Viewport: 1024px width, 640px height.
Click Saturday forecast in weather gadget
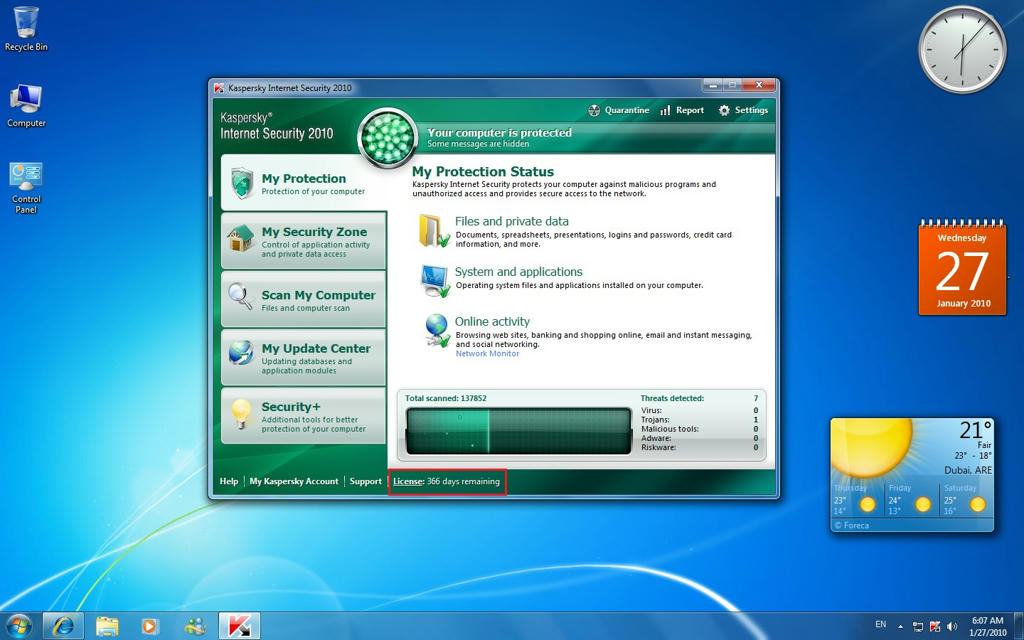pos(965,500)
